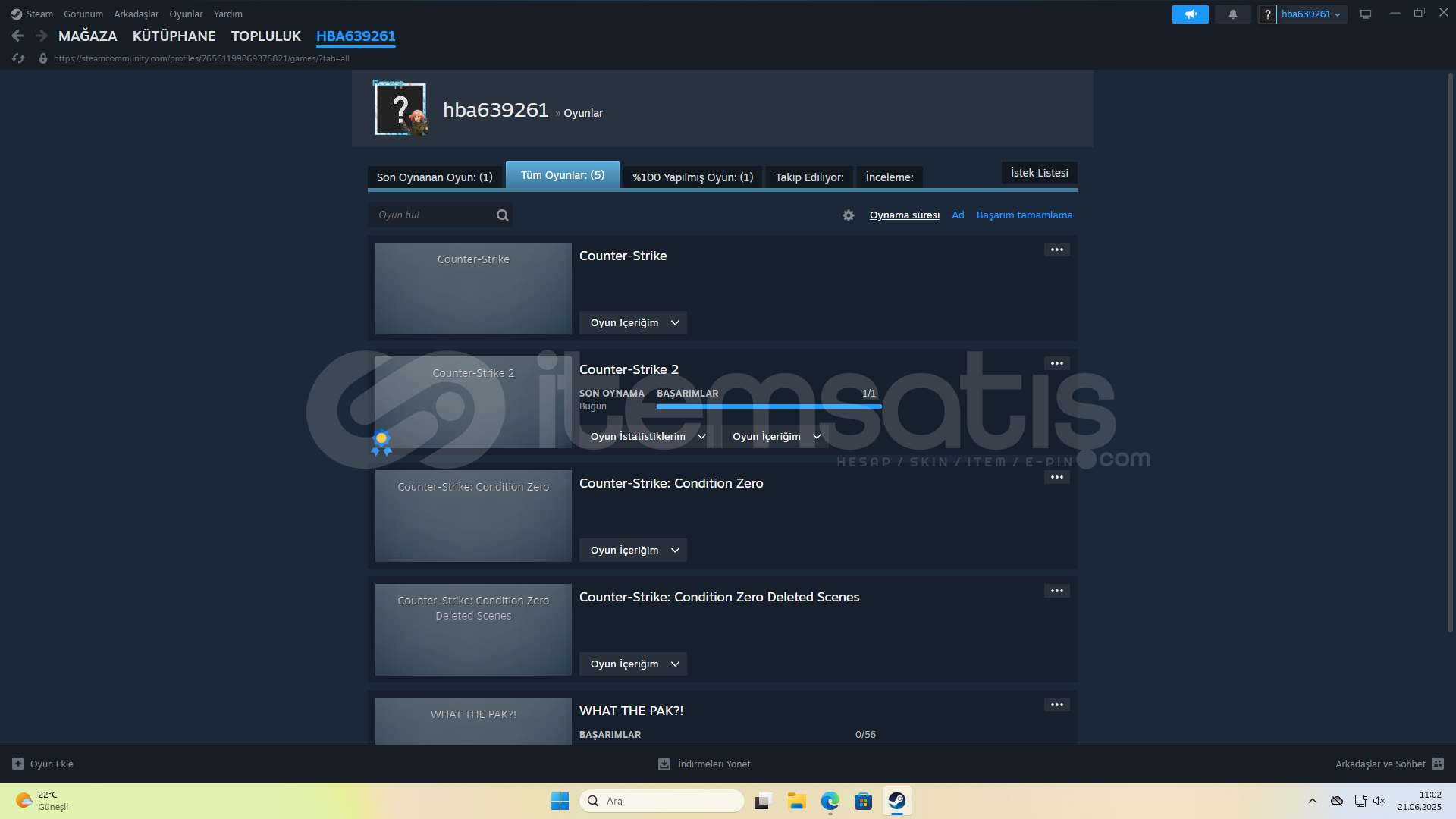Click the Windows taskbar Ara search box

pyautogui.click(x=661, y=801)
